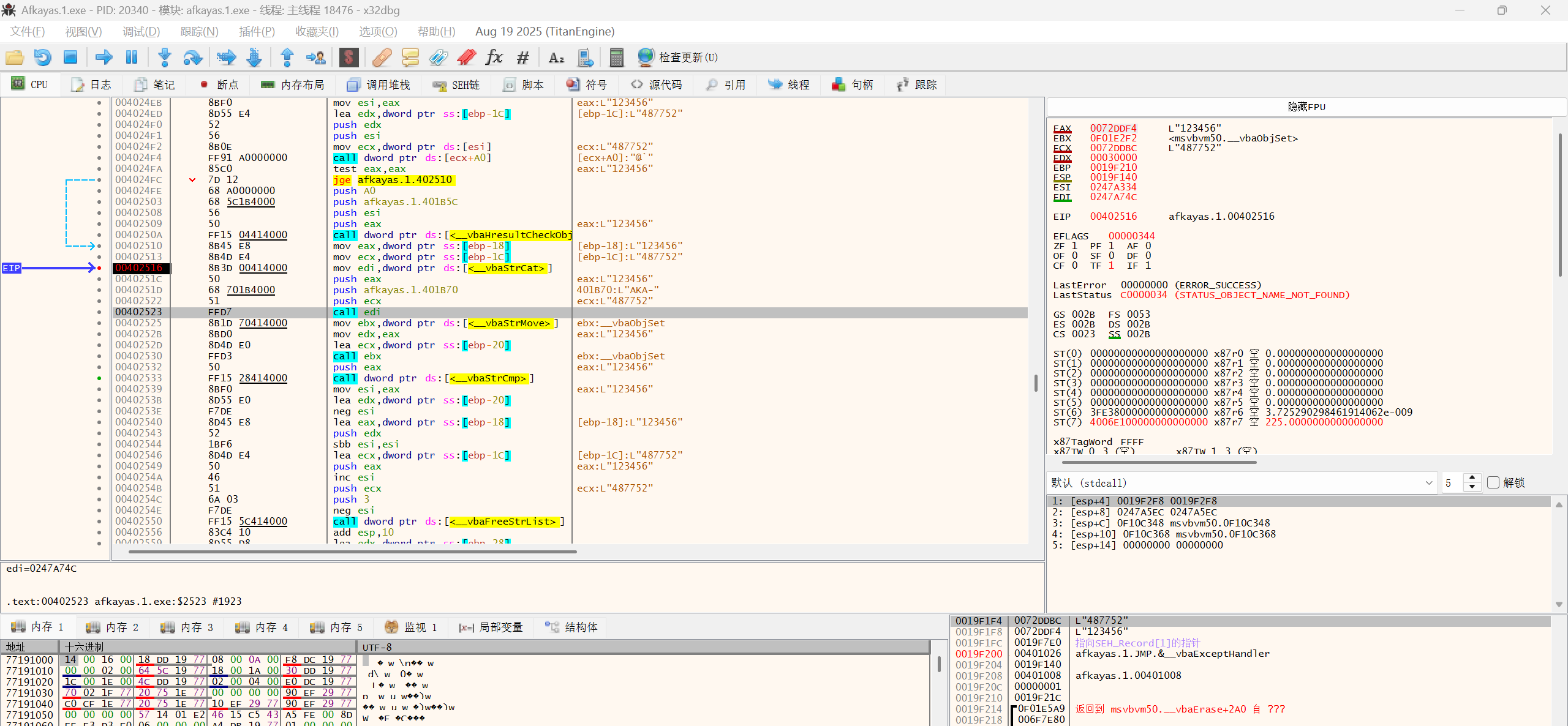Image resolution: width=1568 pixels, height=726 pixels.
Task: Open the 局部变量 locals tab
Action: [491, 627]
